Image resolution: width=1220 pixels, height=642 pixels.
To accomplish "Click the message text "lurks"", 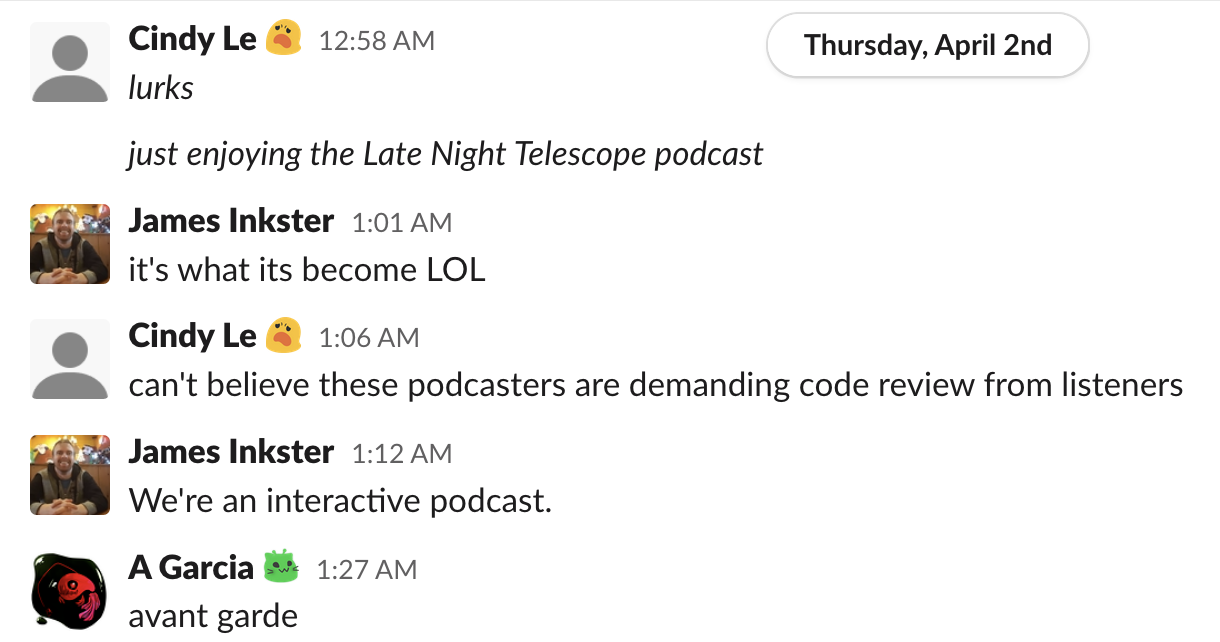I will [161, 88].
